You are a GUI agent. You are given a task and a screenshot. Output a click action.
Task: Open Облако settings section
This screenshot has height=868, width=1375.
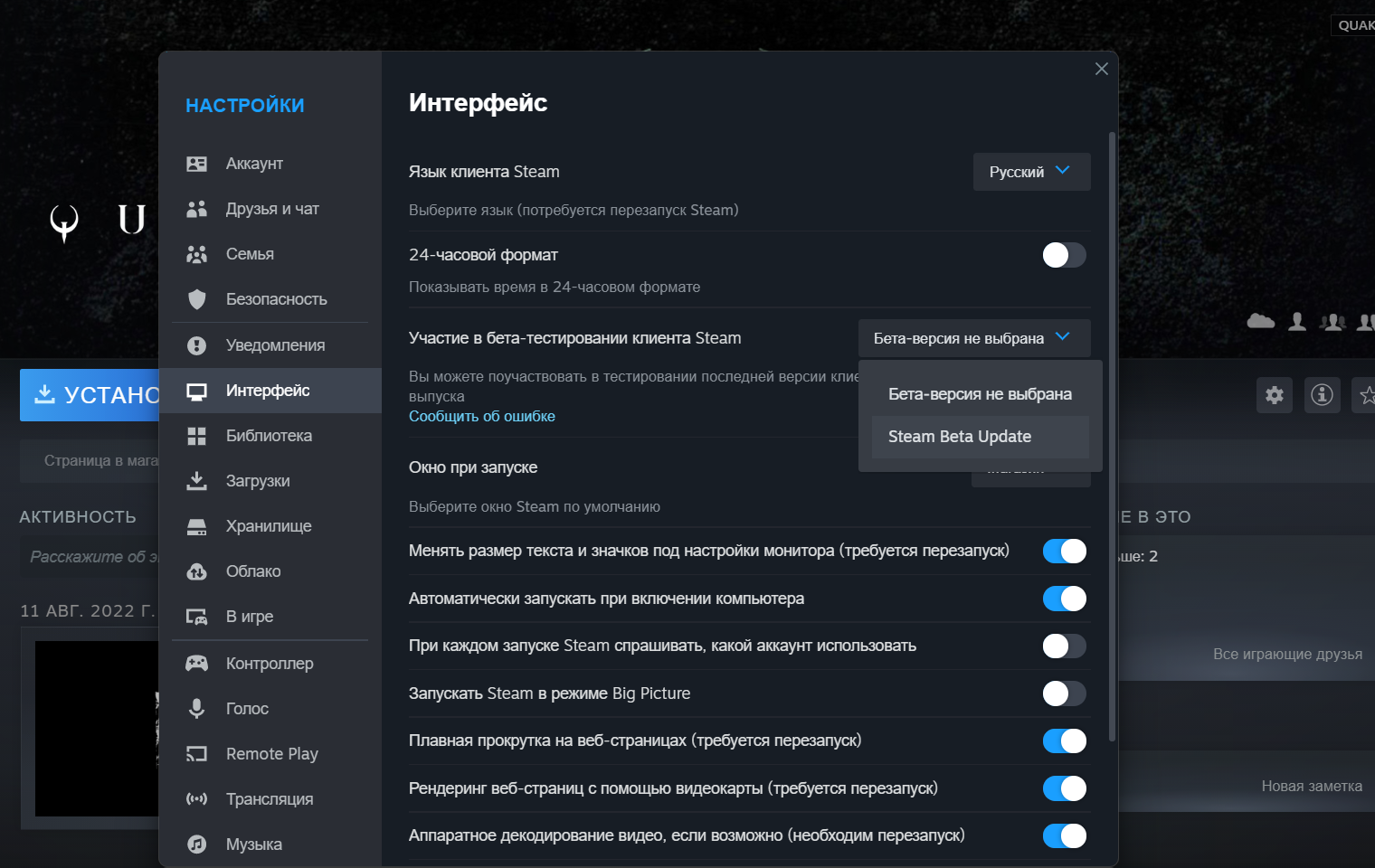[x=270, y=571]
